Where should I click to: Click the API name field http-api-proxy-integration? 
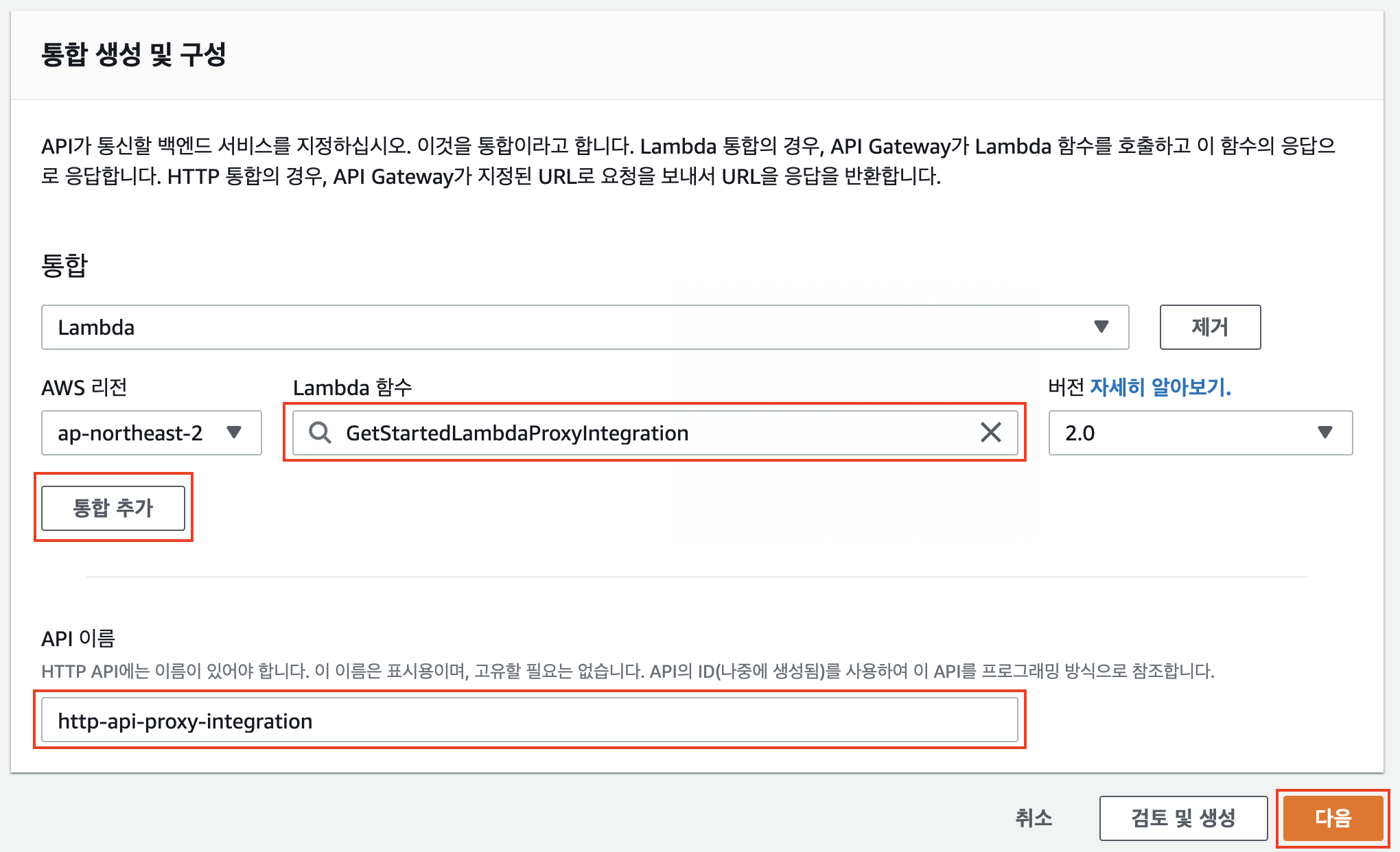pyautogui.click(x=530, y=720)
